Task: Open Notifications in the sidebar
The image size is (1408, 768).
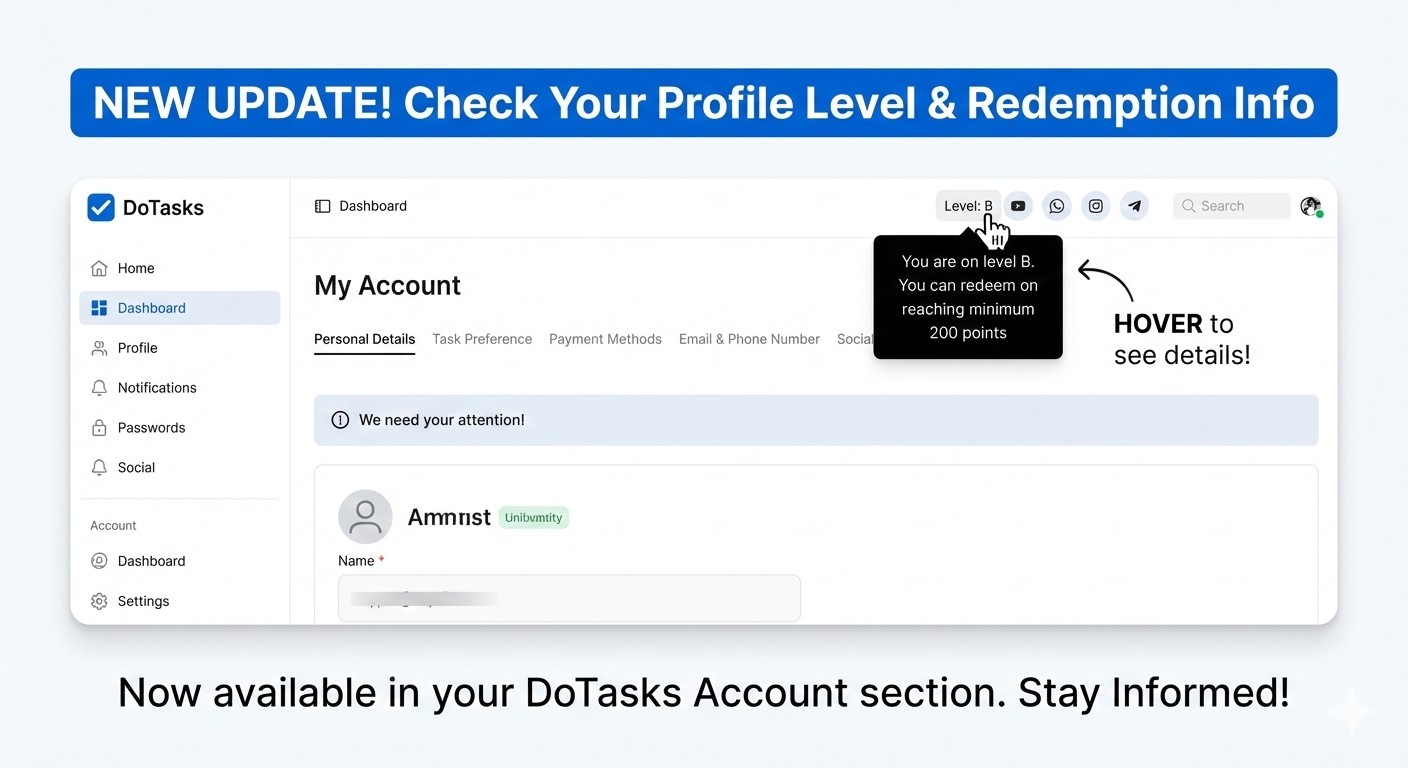Action: tap(156, 388)
